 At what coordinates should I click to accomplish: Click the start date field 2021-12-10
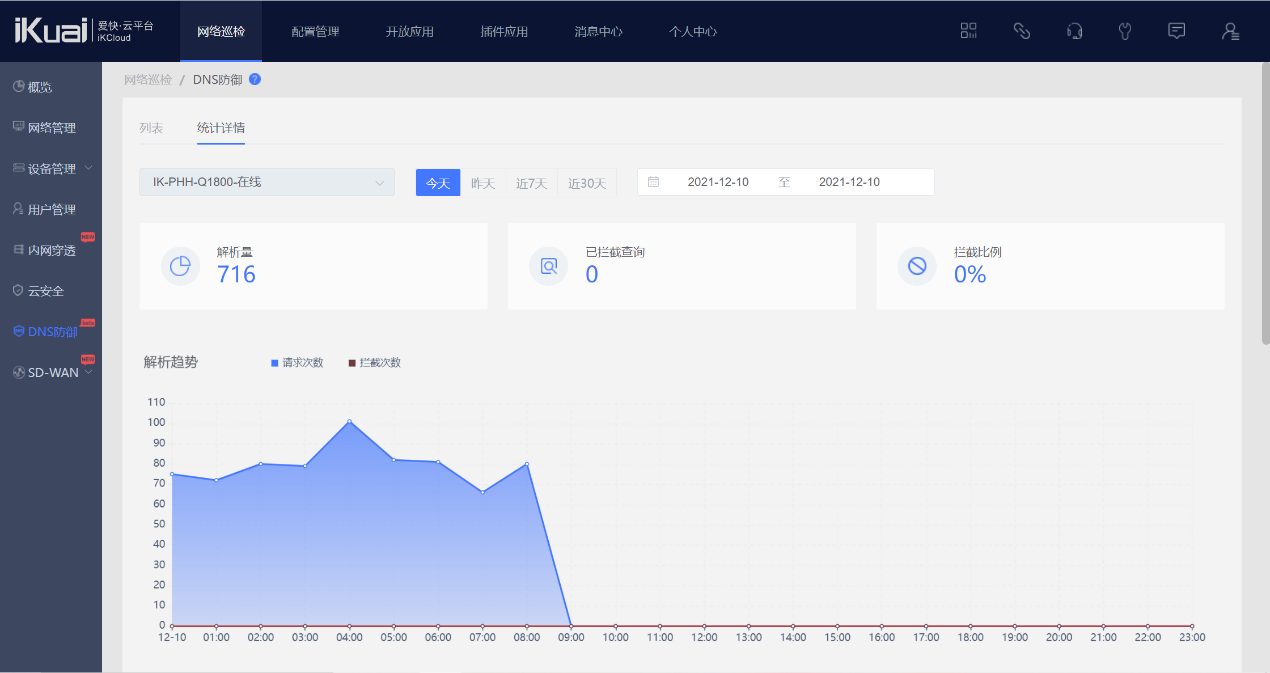point(718,182)
